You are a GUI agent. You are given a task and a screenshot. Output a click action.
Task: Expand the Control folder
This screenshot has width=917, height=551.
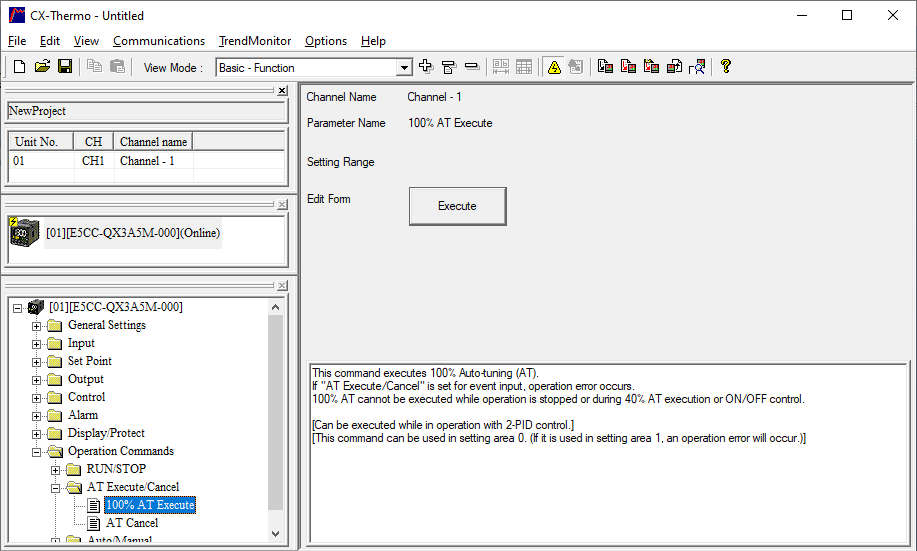[x=36, y=398]
